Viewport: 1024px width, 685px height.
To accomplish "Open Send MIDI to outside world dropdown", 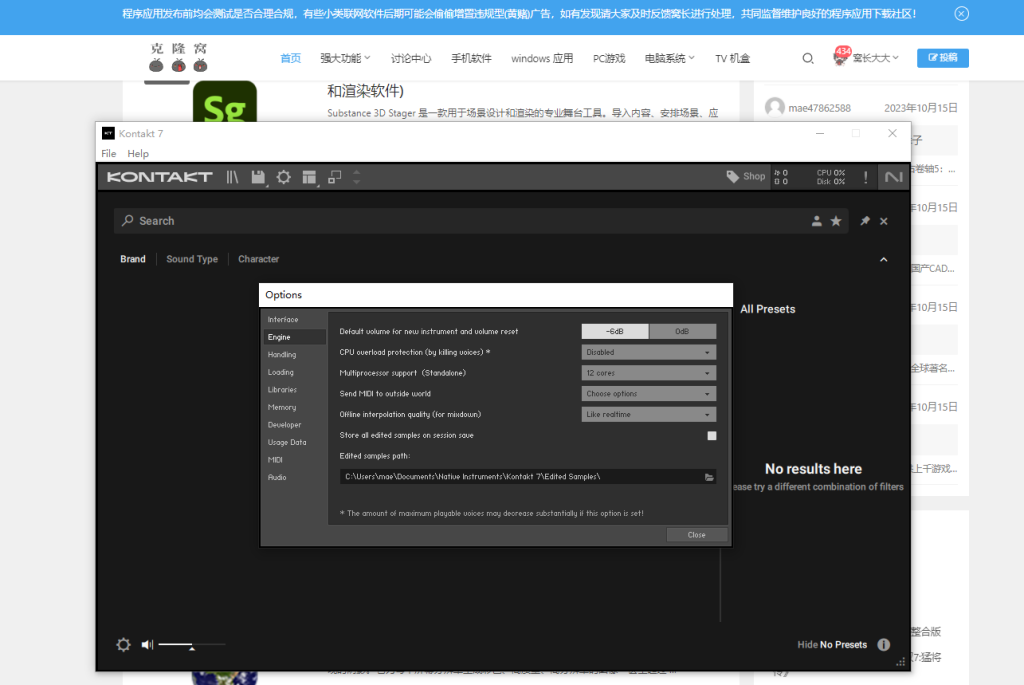I will [648, 394].
